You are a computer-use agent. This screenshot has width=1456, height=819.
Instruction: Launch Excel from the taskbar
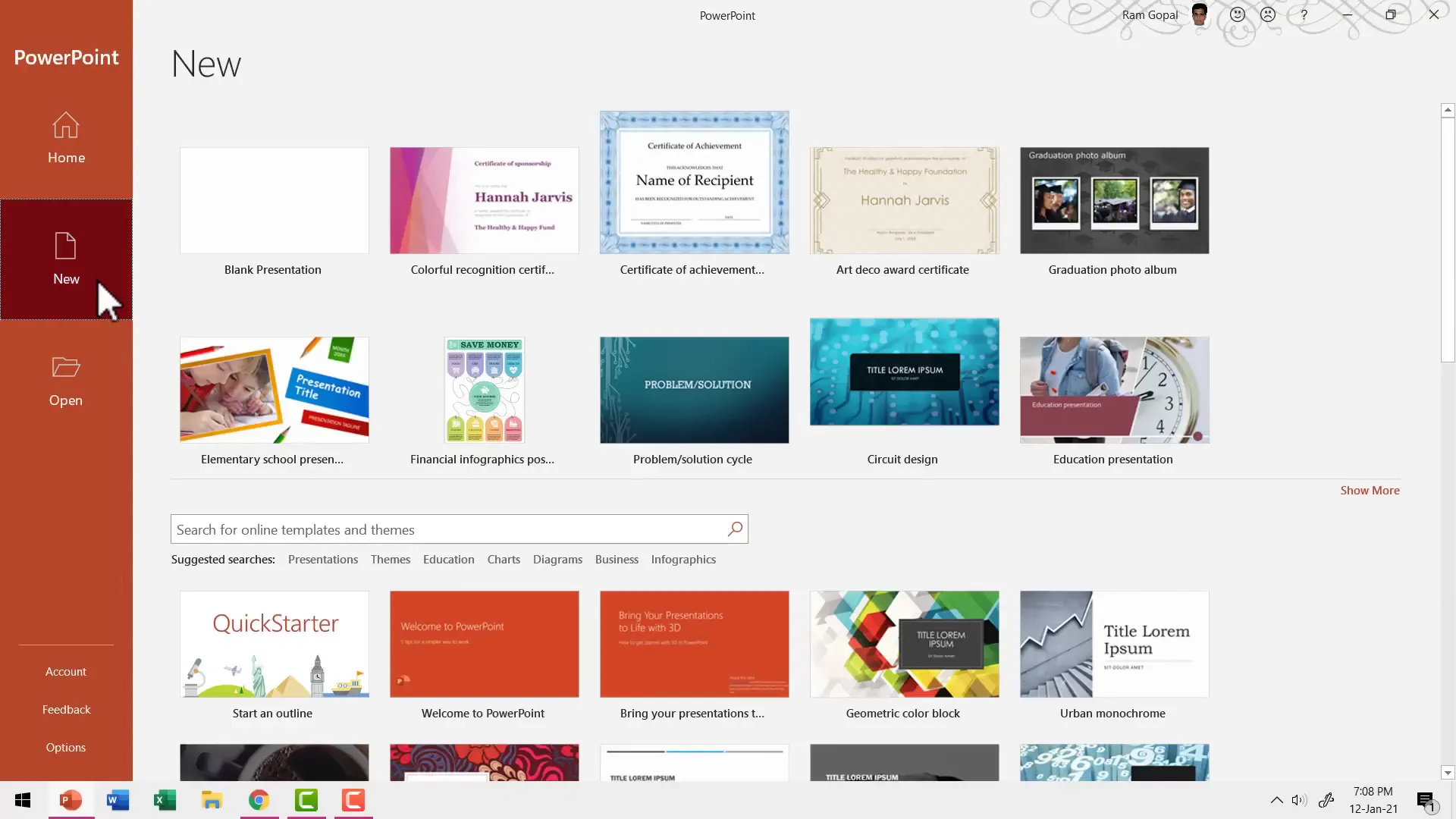pos(165,800)
